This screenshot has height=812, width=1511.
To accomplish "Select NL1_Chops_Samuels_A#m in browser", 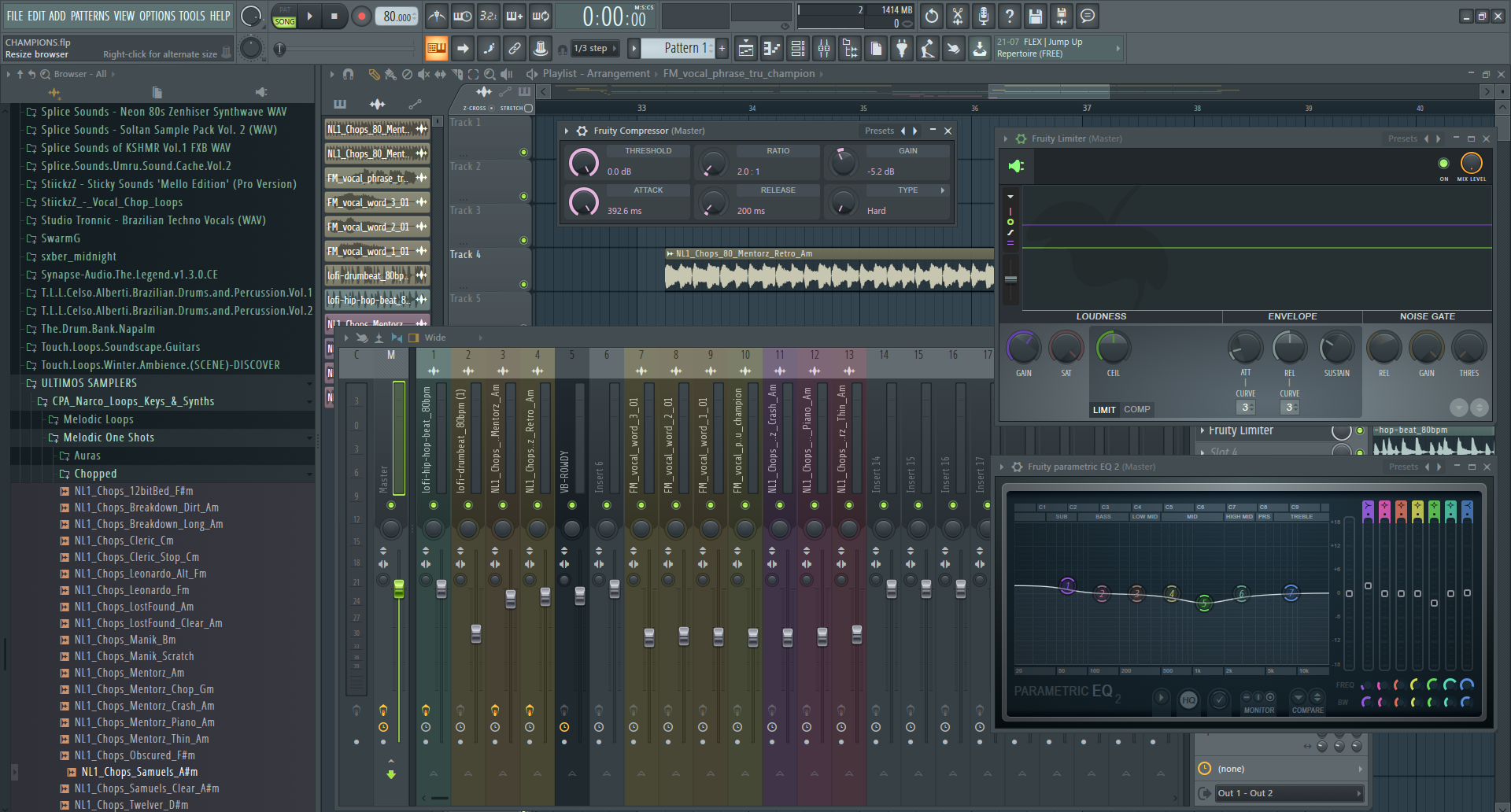I will [x=139, y=772].
